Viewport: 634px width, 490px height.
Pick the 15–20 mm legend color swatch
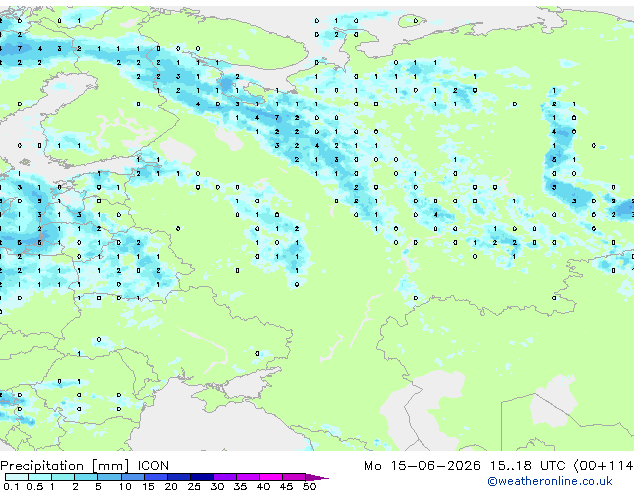pos(155,477)
